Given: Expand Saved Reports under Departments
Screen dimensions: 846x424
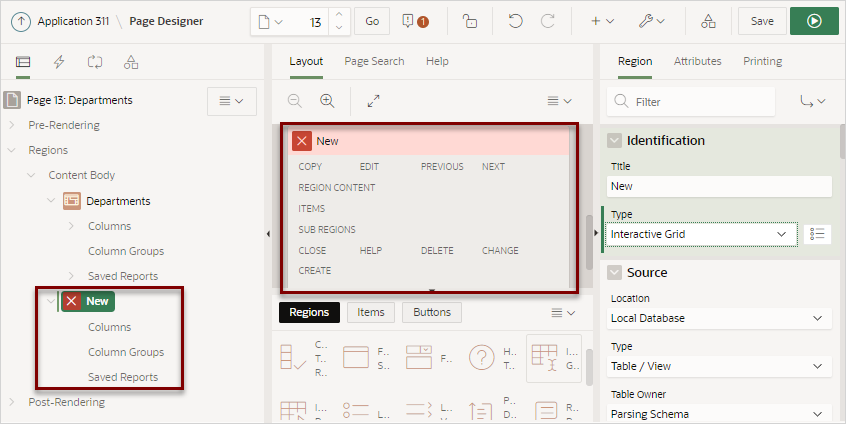Looking at the screenshot, I should (x=71, y=276).
